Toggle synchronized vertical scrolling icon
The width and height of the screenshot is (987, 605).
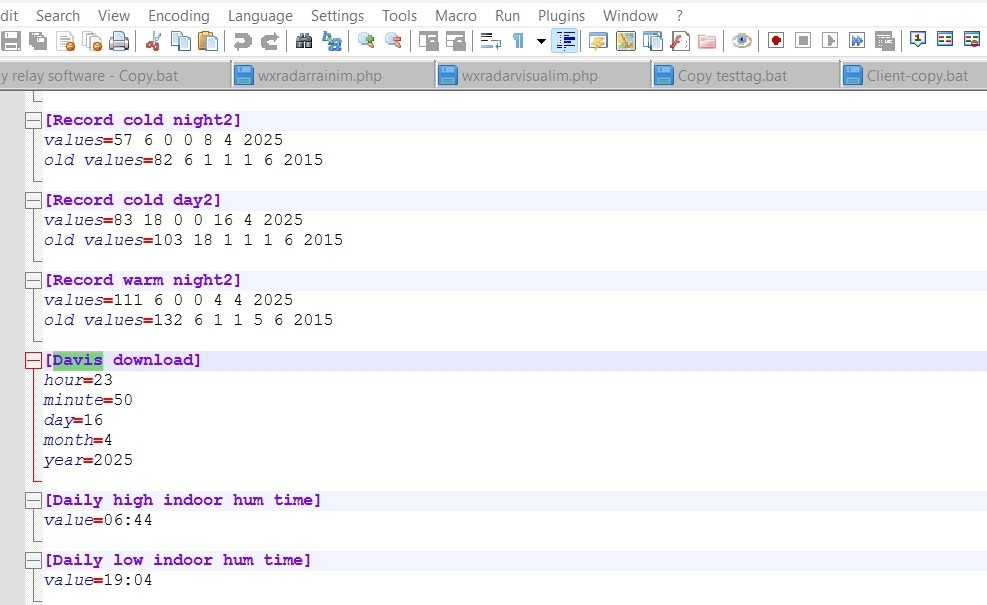coord(429,41)
